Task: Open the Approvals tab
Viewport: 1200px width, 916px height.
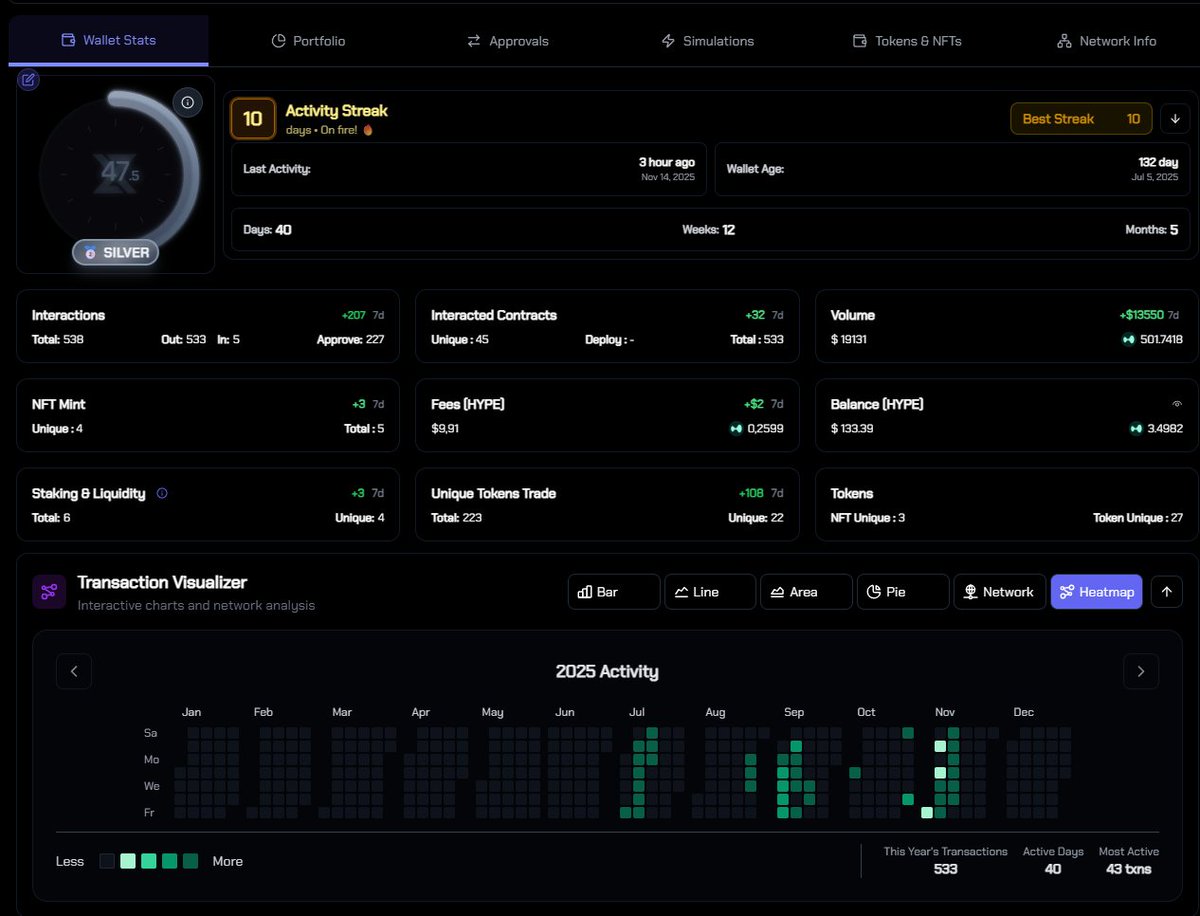Action: point(508,41)
